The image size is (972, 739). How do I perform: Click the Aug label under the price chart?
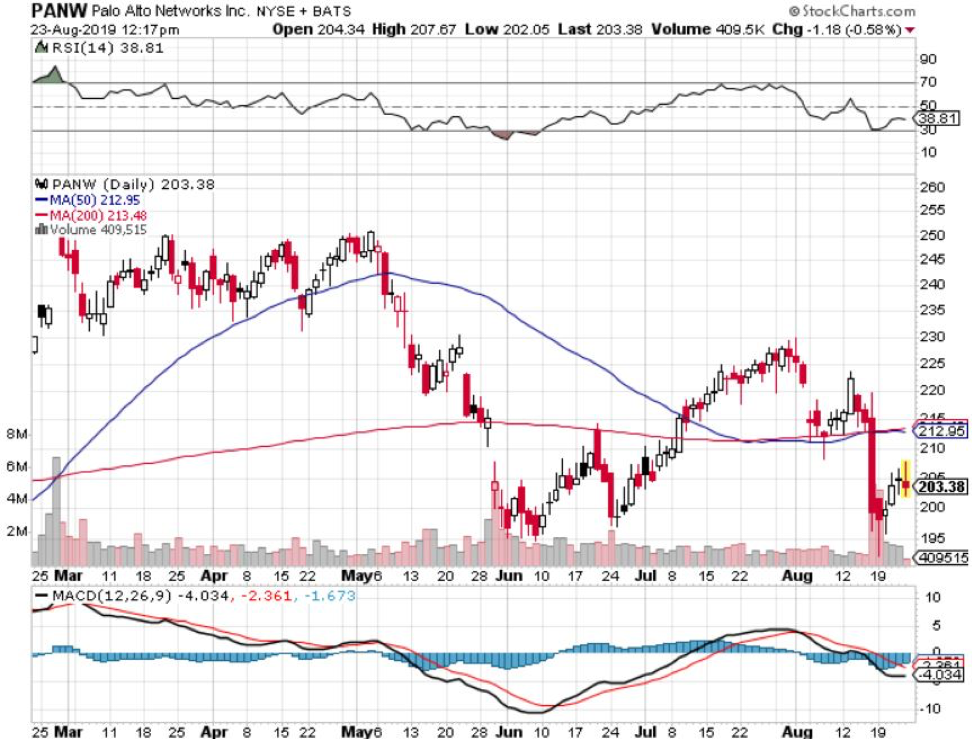click(797, 575)
